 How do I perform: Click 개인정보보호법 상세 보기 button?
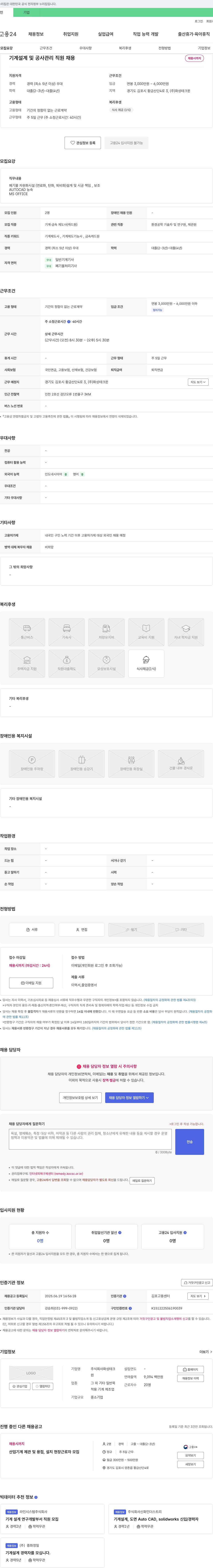point(81,1097)
